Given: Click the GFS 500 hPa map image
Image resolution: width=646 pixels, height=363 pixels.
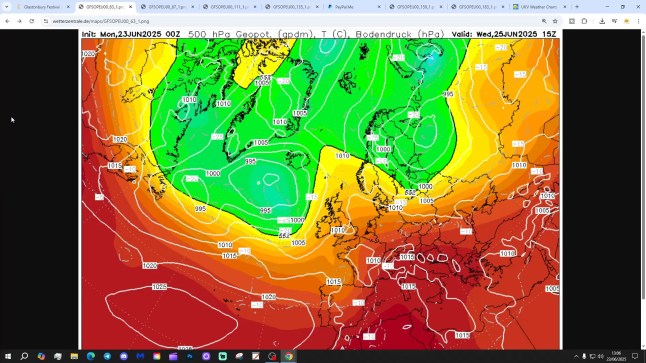Looking at the screenshot, I should coord(321,190).
